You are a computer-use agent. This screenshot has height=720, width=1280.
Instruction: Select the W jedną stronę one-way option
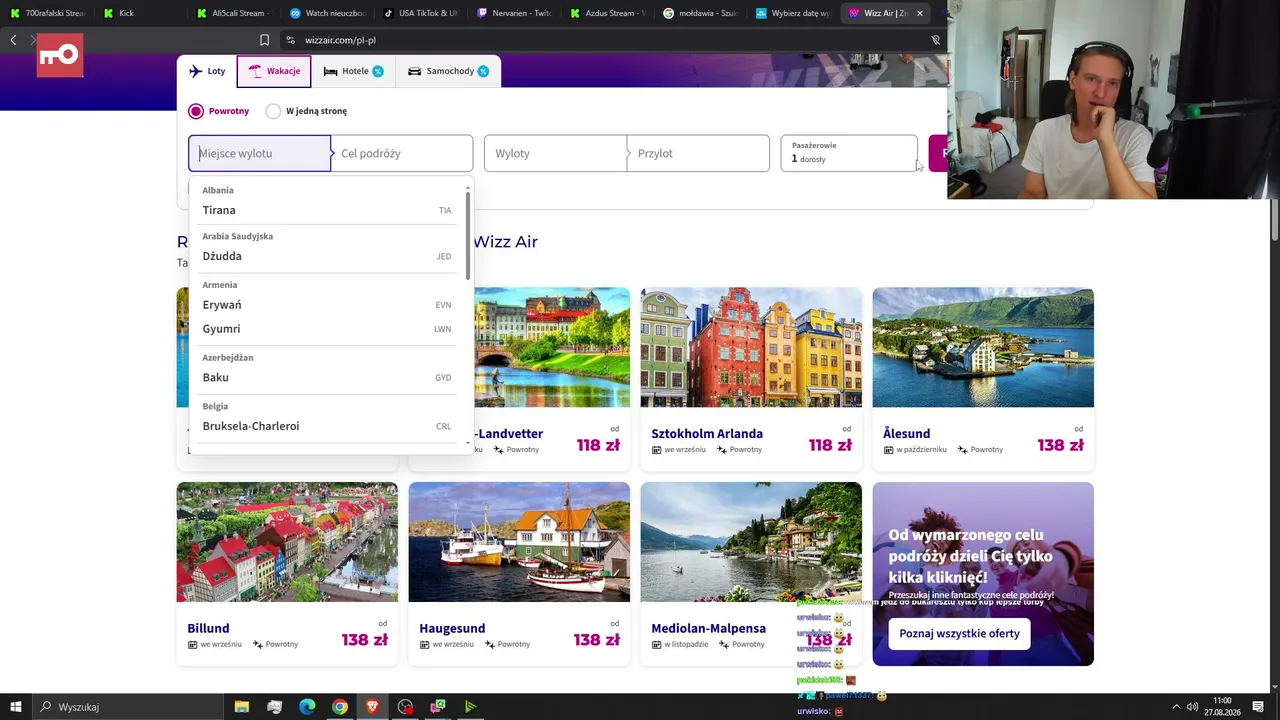coord(306,111)
